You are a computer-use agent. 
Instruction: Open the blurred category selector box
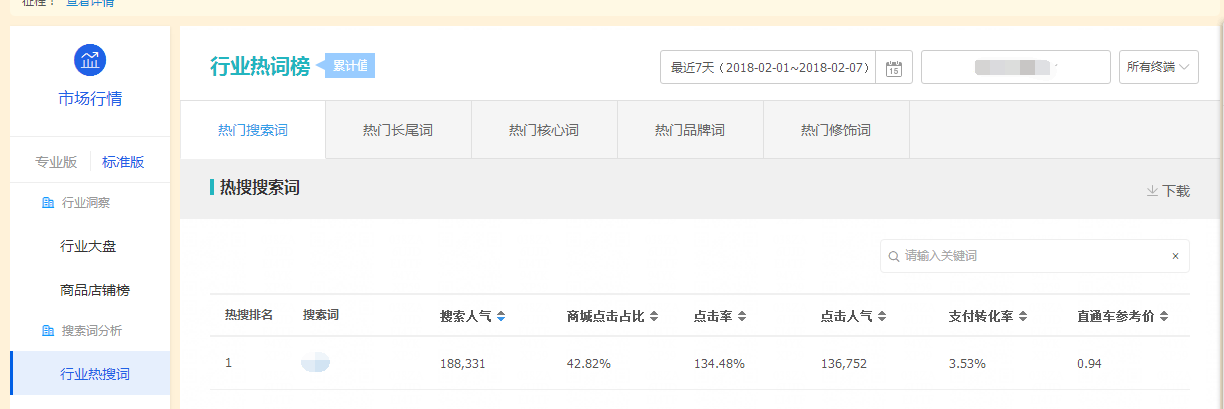click(x=1015, y=68)
